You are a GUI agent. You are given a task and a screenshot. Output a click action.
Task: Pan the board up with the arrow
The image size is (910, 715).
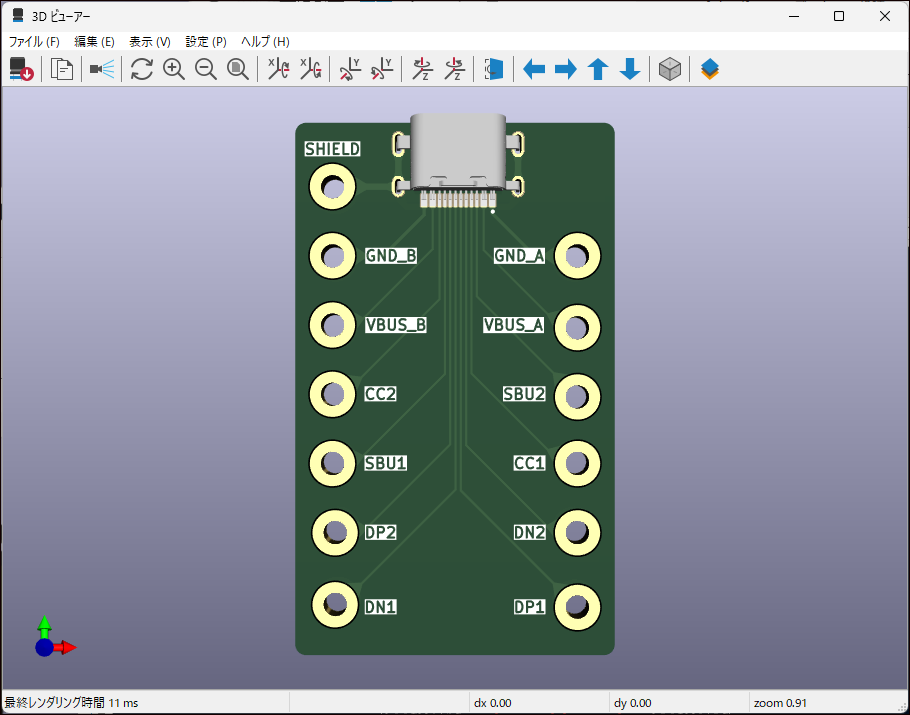[598, 69]
